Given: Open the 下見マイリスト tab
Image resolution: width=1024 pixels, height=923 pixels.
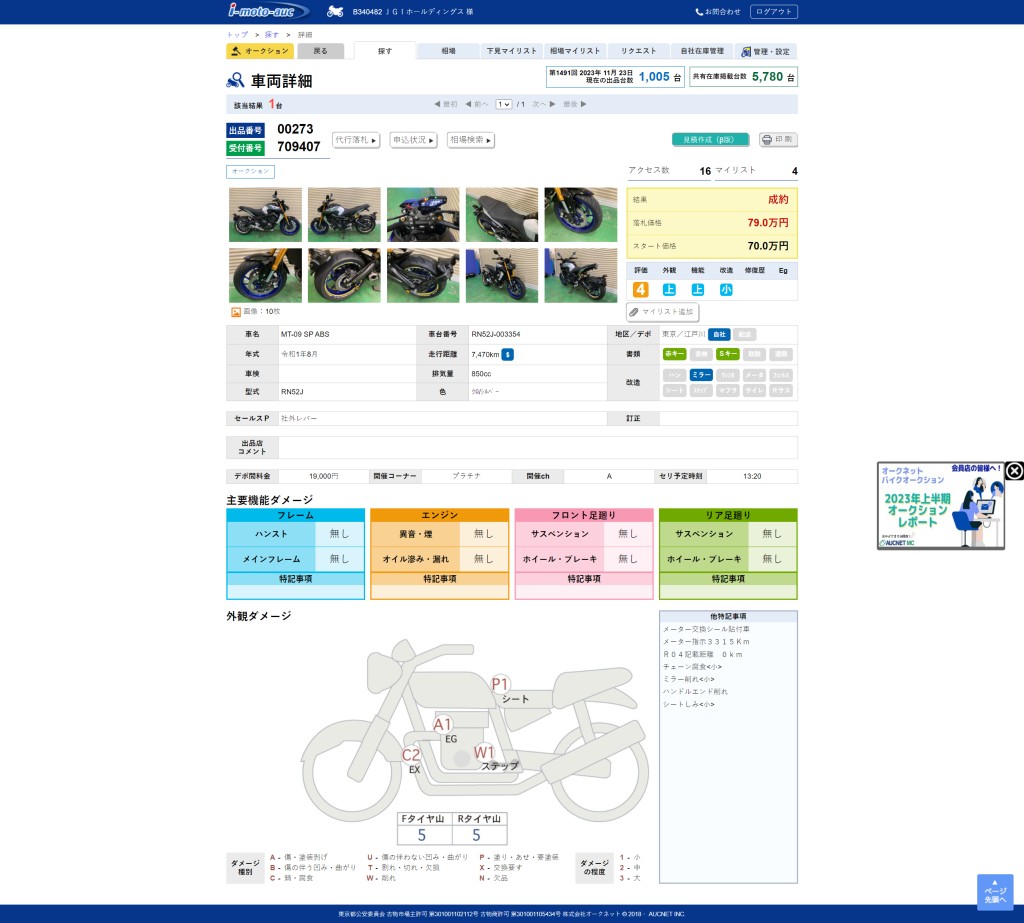Looking at the screenshot, I should [x=511, y=51].
